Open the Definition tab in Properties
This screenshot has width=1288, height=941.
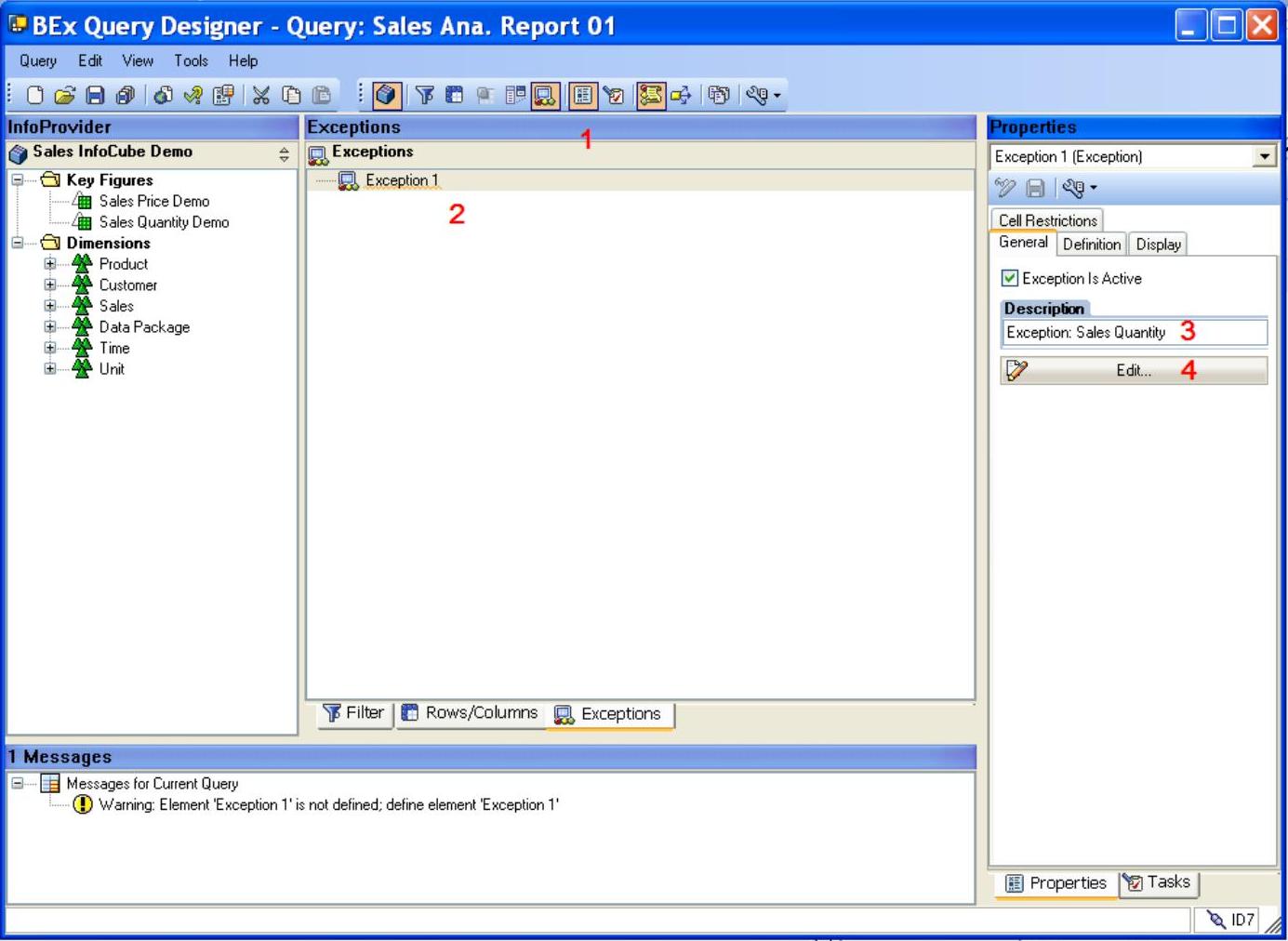1091,244
